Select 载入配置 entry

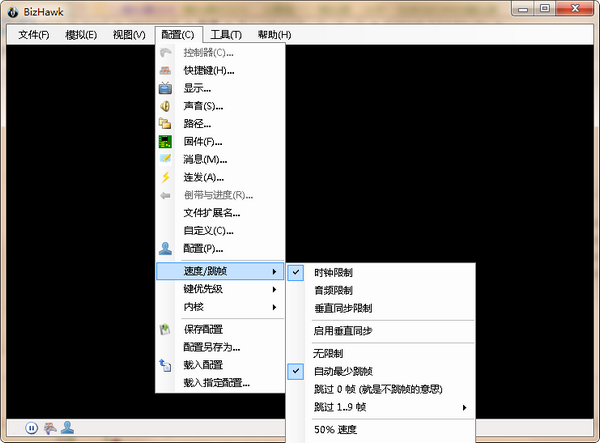[x=220, y=365]
